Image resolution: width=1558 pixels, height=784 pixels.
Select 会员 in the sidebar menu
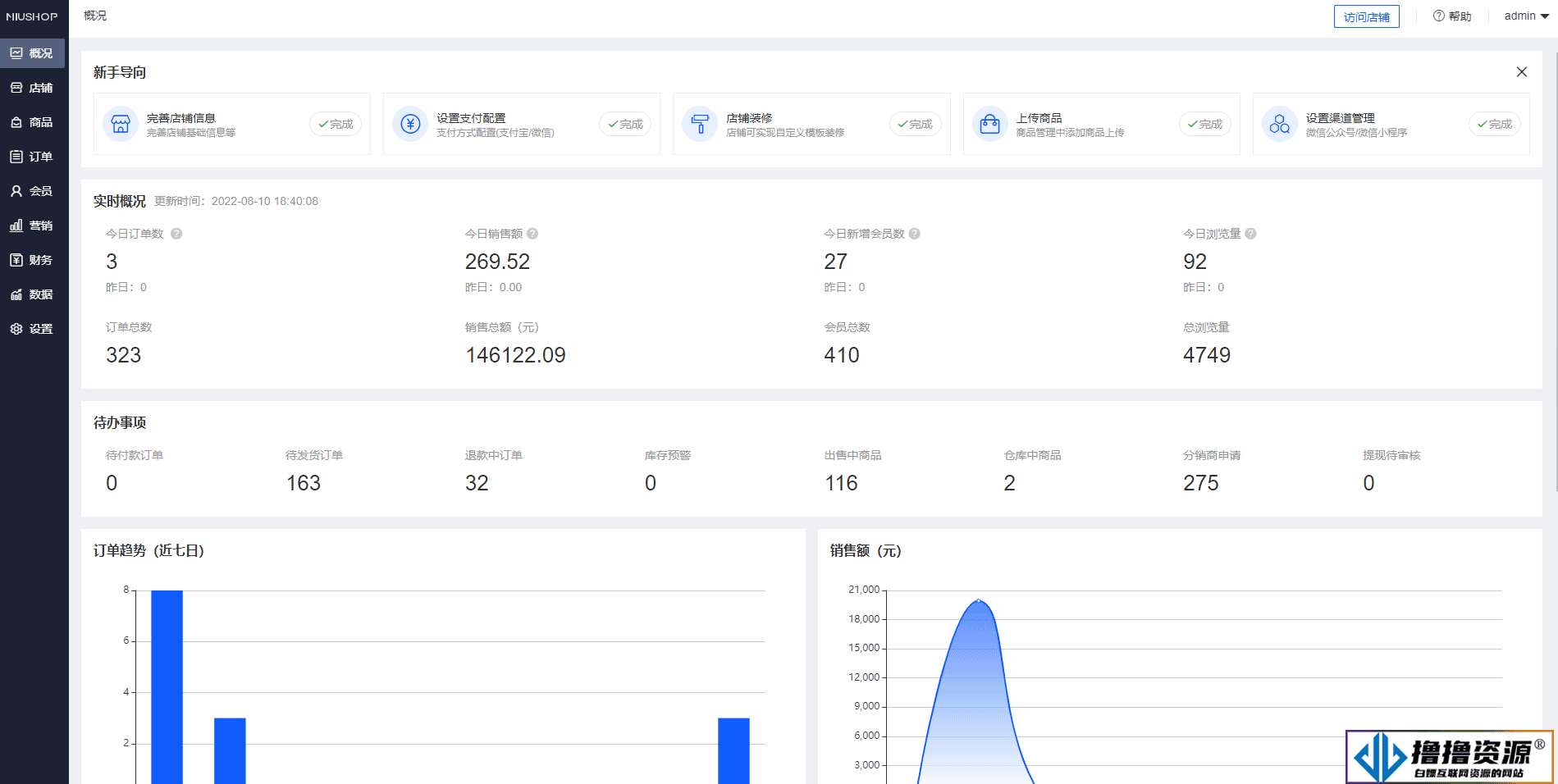pyautogui.click(x=33, y=191)
